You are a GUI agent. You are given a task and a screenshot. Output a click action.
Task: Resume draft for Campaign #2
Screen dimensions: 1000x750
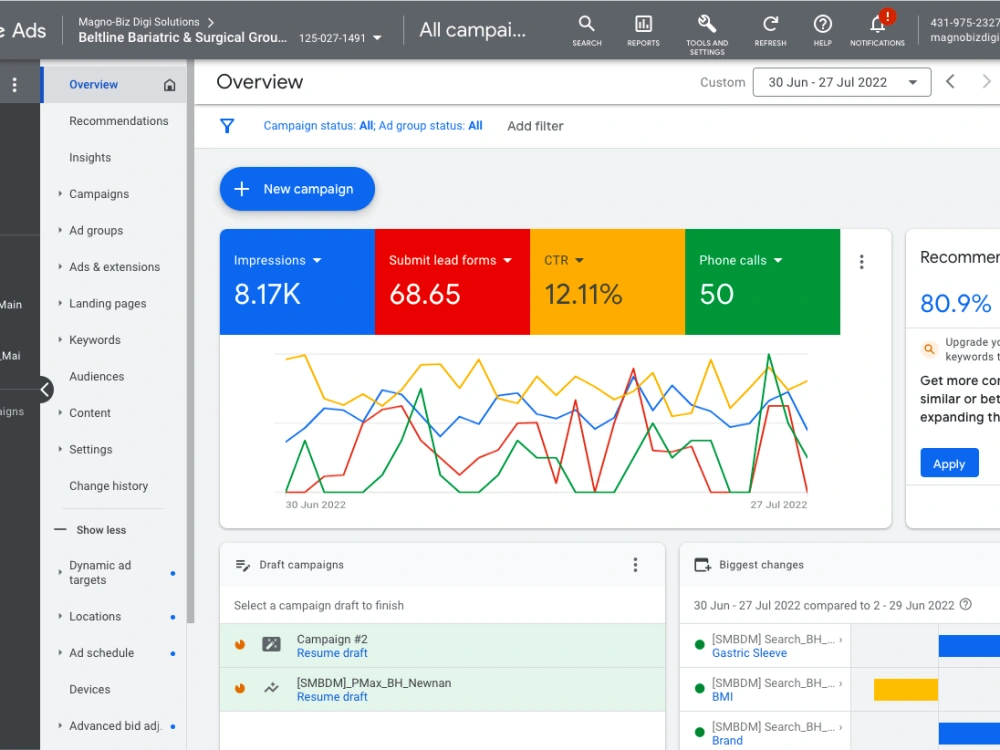(332, 653)
